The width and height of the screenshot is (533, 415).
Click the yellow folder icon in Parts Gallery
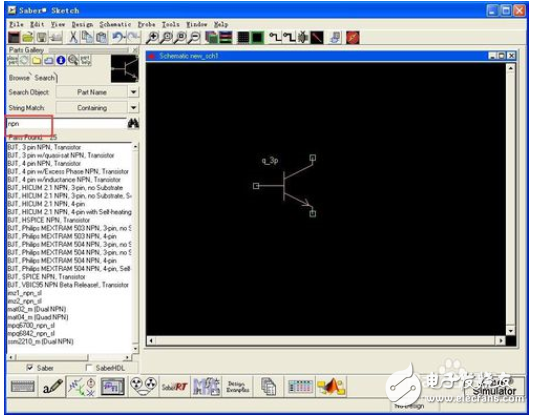pyautogui.click(x=36, y=60)
